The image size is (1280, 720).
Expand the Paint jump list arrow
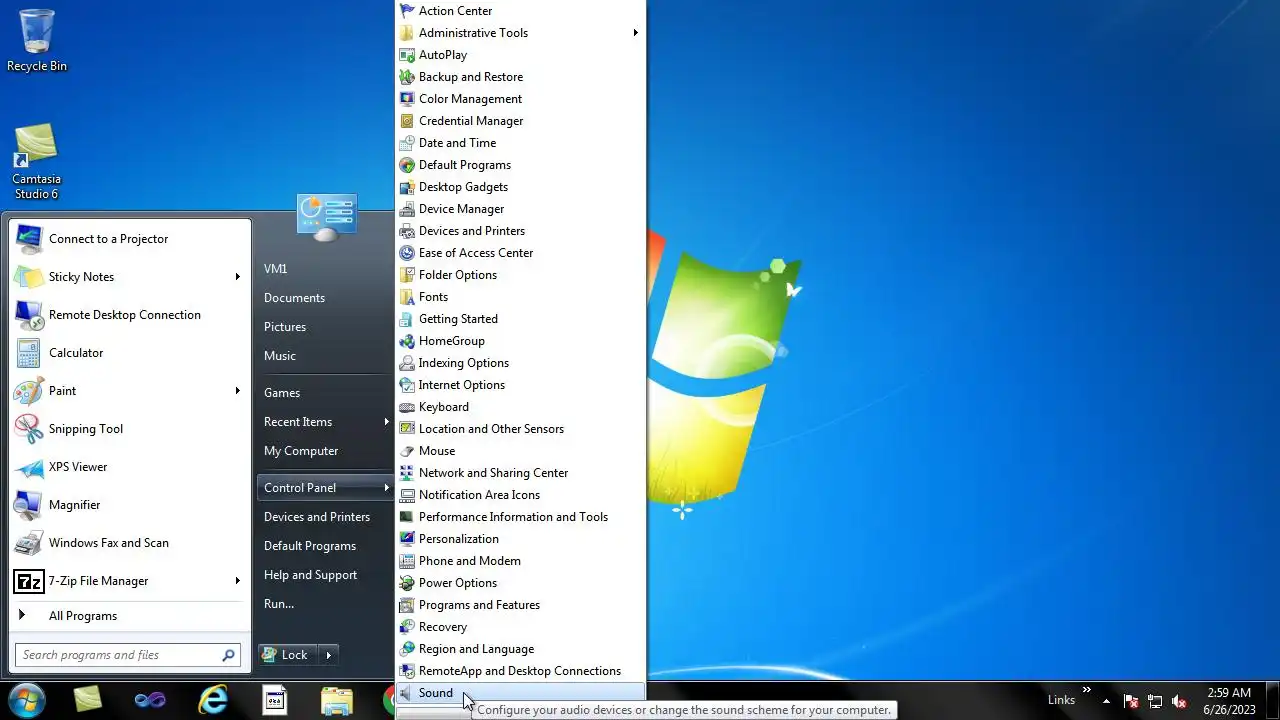tap(238, 391)
